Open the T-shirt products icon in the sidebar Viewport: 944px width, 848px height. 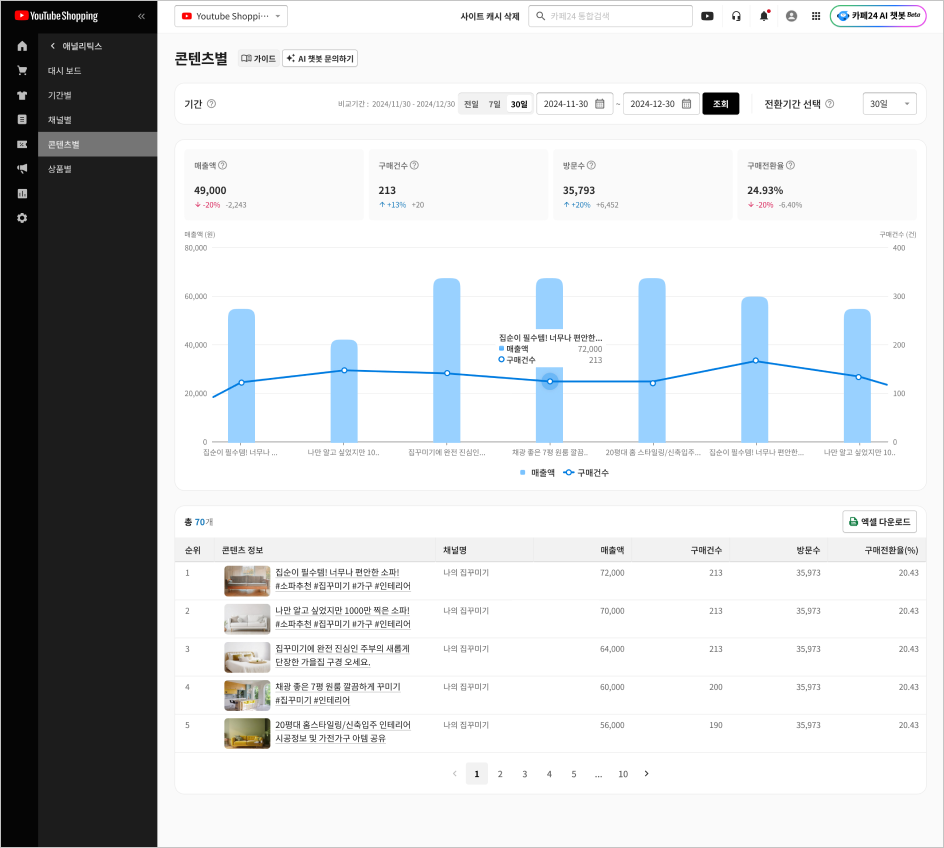point(22,96)
